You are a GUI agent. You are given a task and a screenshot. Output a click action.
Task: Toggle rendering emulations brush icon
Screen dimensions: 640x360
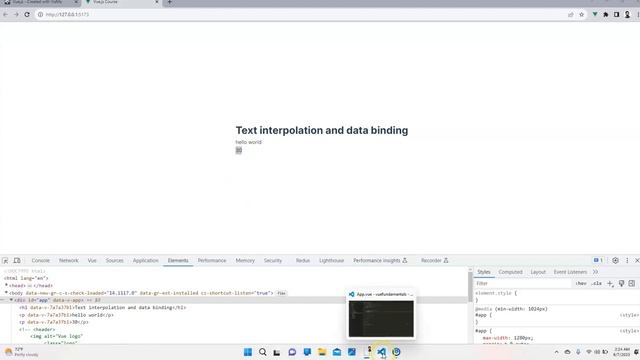point(621,283)
